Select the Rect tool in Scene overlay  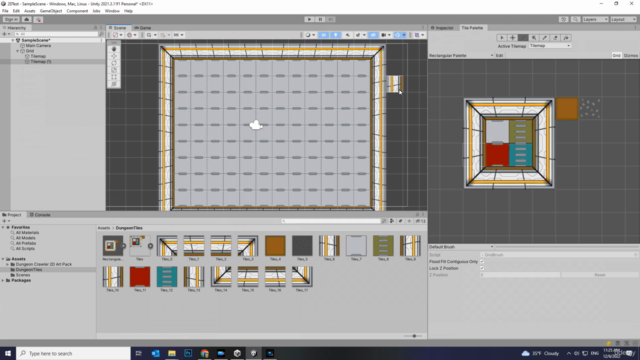pyautogui.click(x=114, y=77)
